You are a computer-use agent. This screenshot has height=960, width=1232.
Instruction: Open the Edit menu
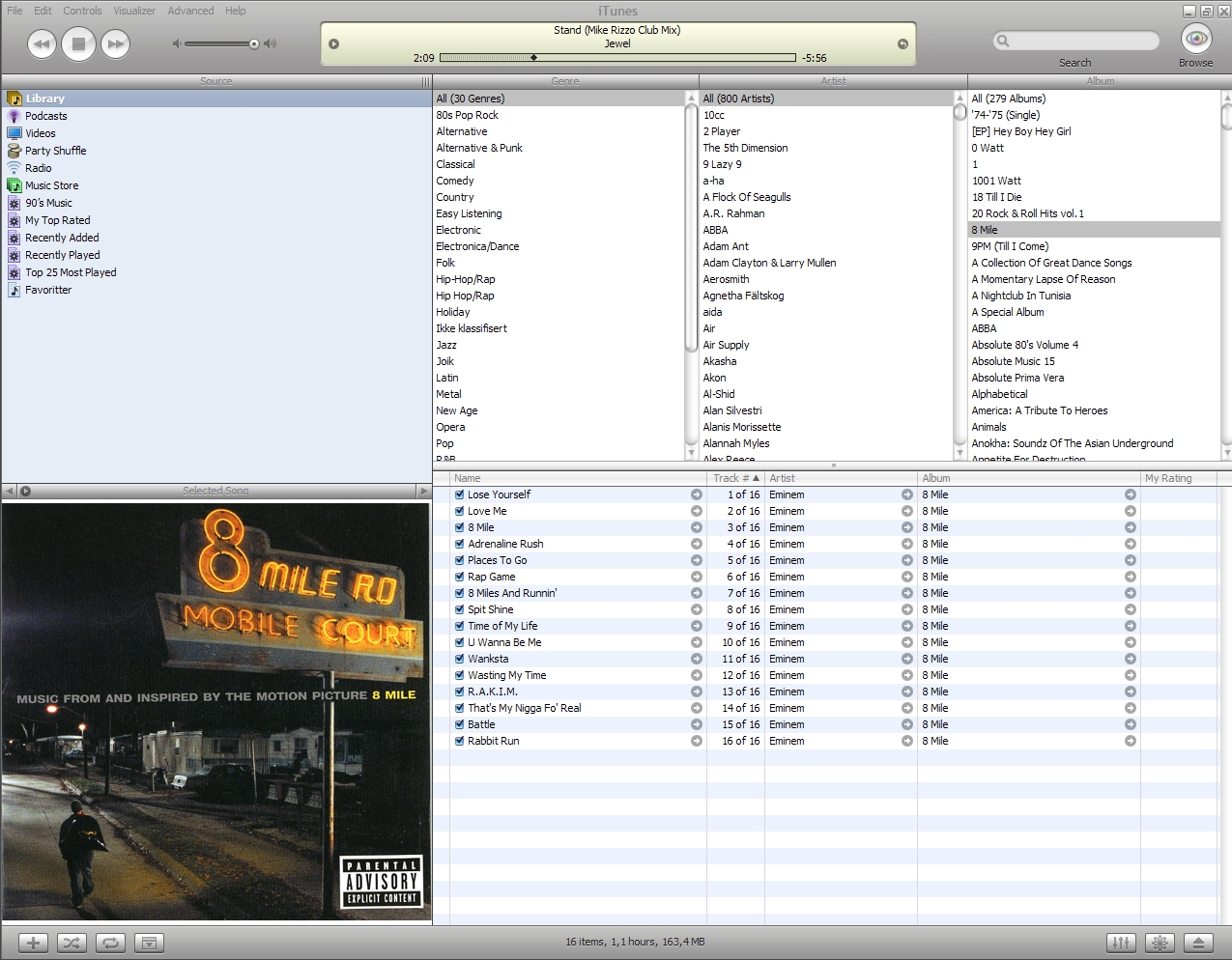tap(43, 11)
